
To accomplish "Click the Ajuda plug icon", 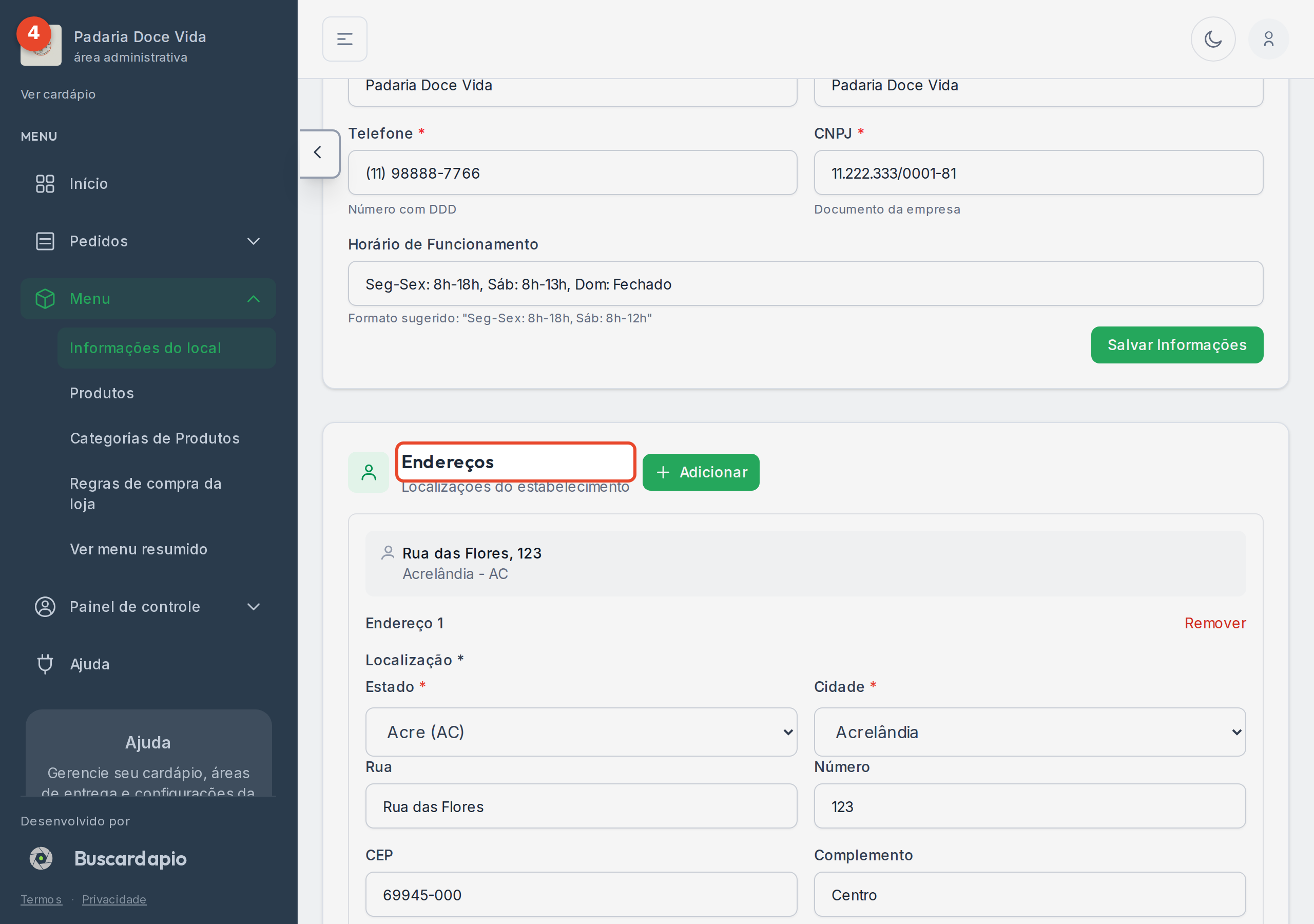I will coord(45,664).
